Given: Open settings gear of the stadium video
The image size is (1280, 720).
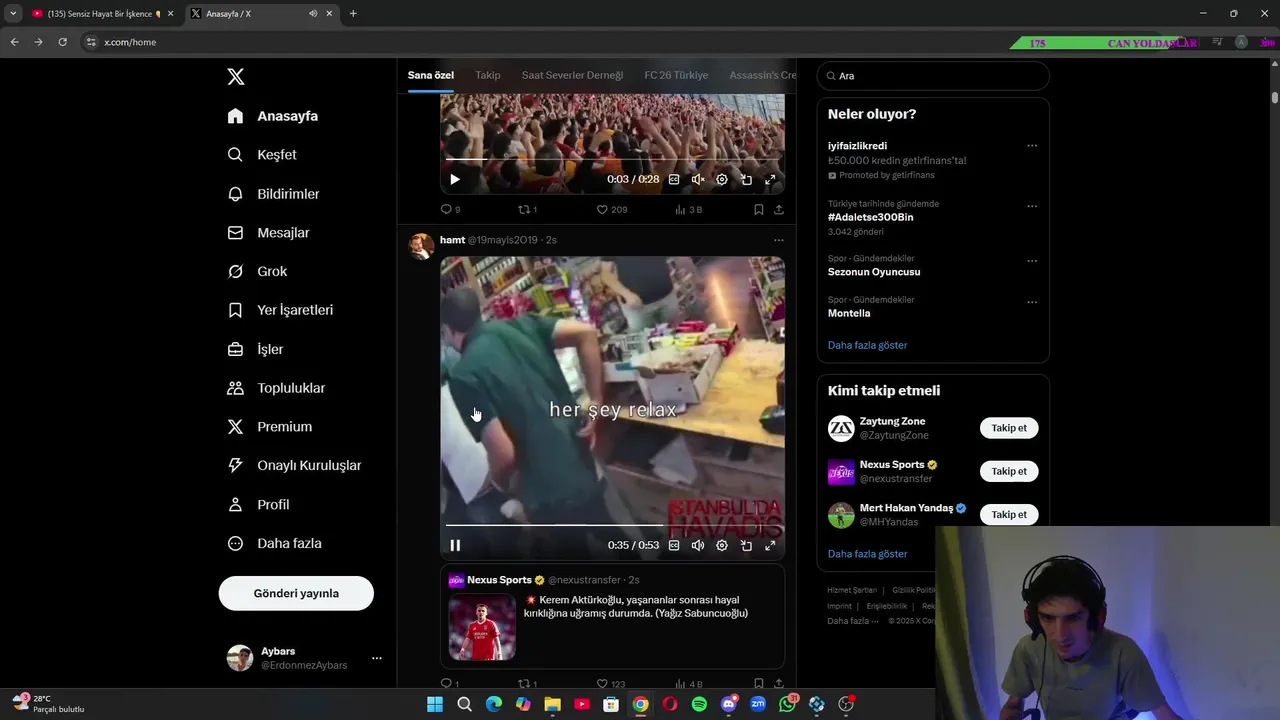Looking at the screenshot, I should click(x=722, y=180).
